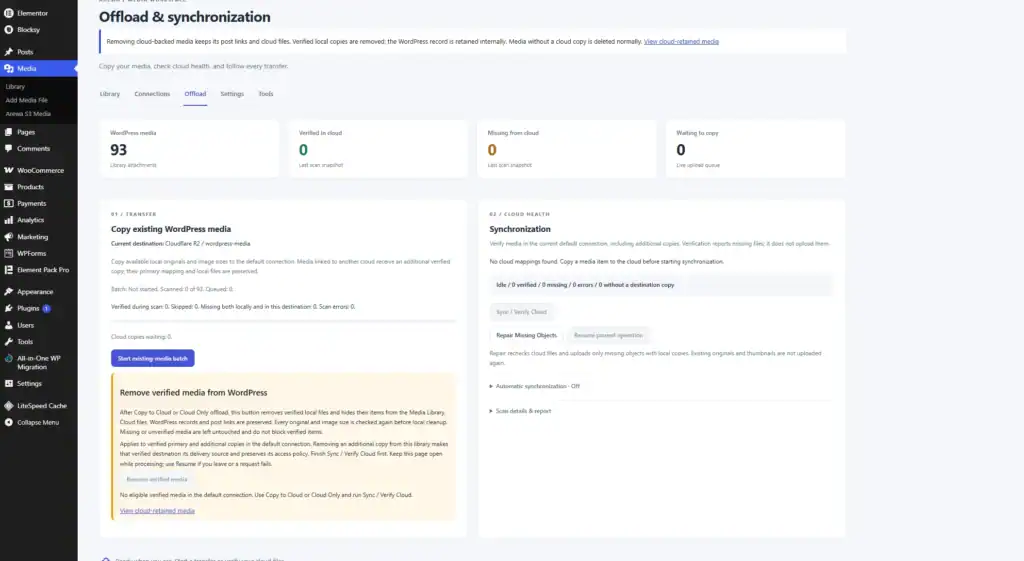This screenshot has width=1024, height=561.
Task: Click the Synchronization section heading
Action: 520,229
